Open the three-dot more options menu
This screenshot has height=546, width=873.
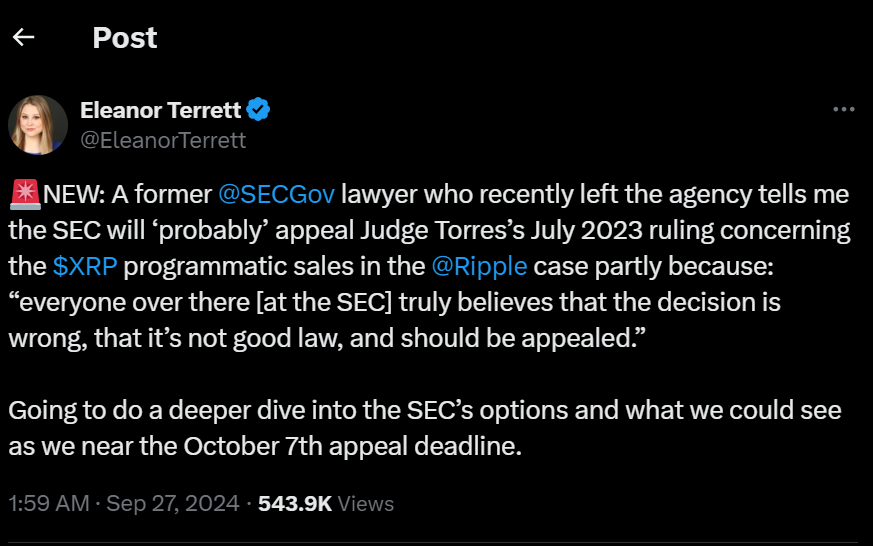pyautogui.click(x=844, y=109)
